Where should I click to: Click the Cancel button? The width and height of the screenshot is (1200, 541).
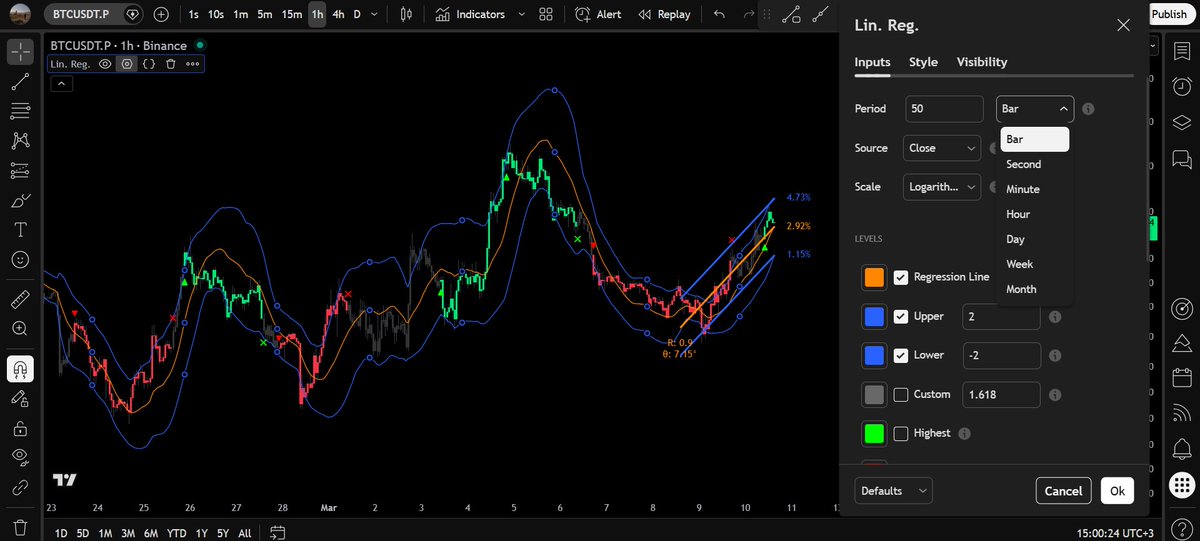pos(1063,491)
